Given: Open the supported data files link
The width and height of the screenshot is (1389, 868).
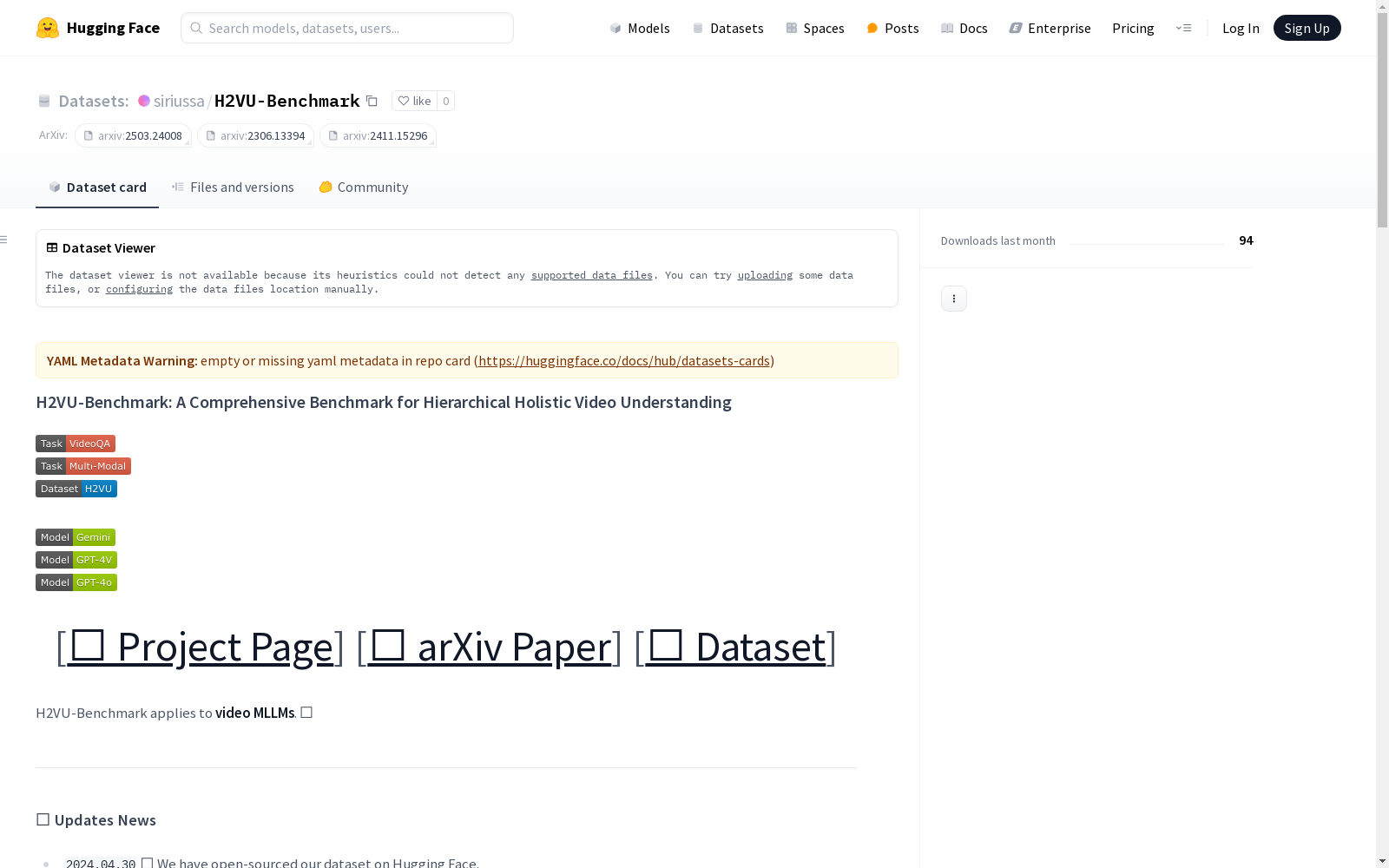Looking at the screenshot, I should [x=592, y=275].
